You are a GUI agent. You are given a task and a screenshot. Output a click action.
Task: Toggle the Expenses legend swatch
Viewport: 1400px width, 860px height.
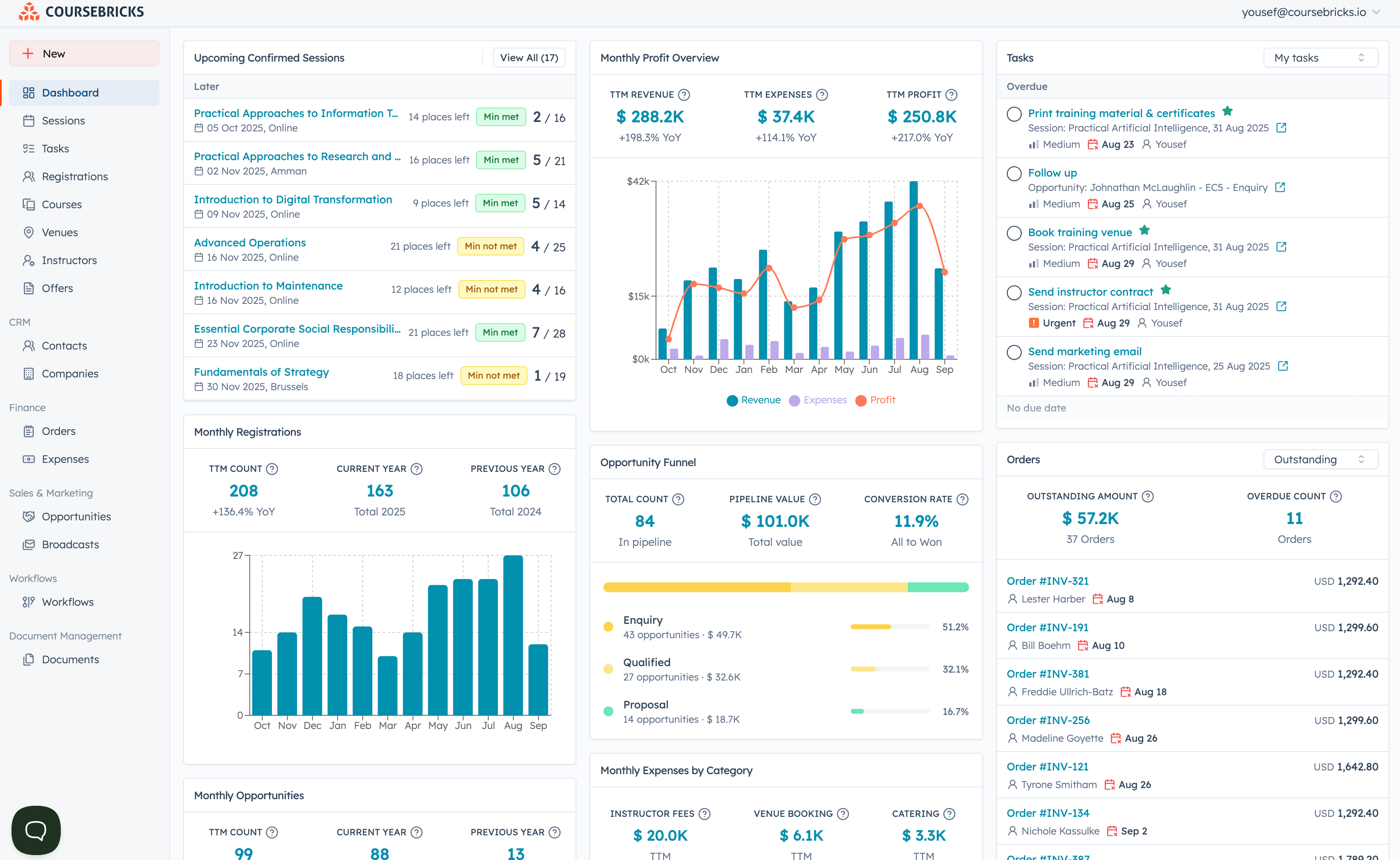coord(794,400)
